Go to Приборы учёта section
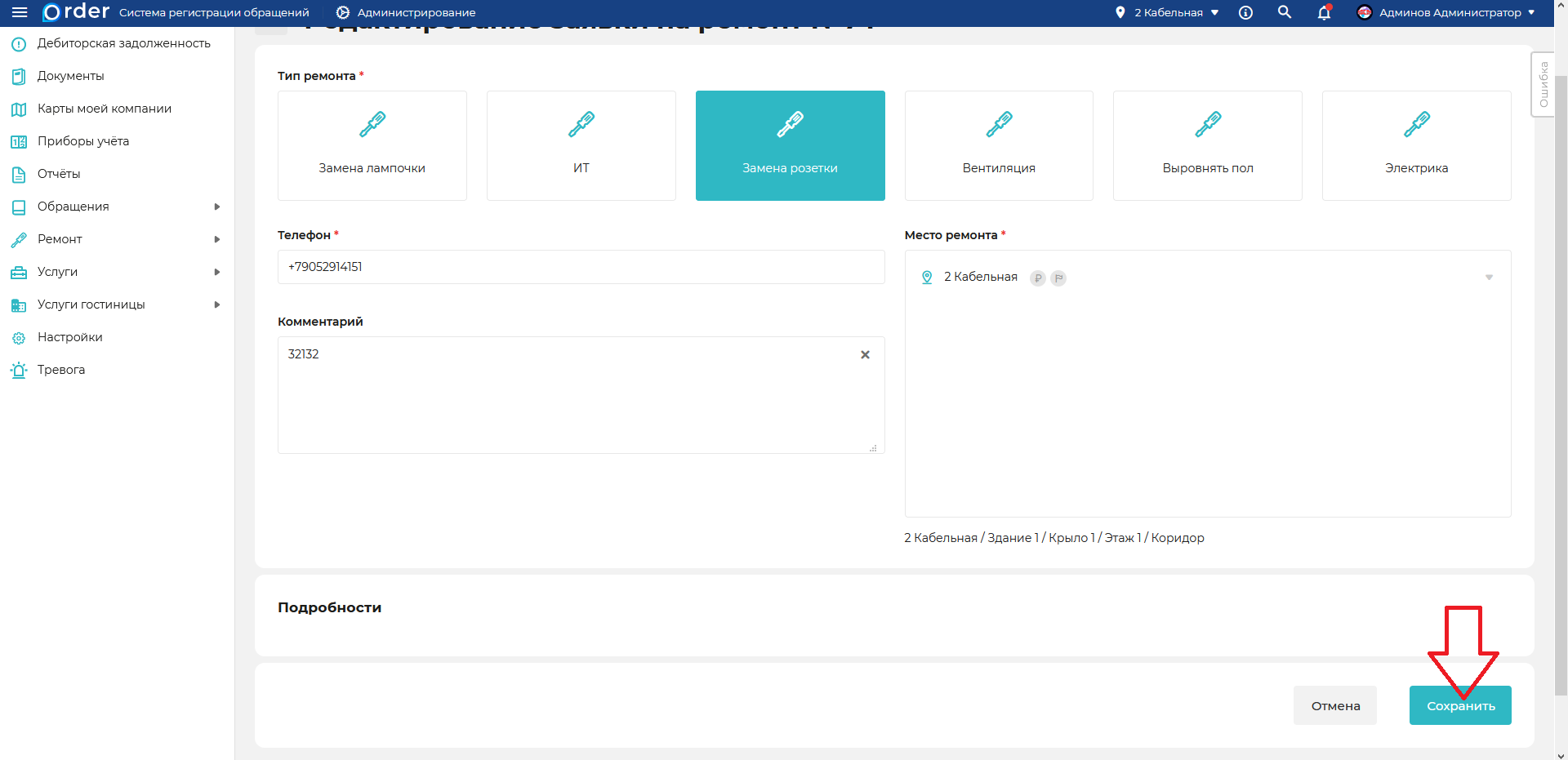Viewport: 1568px width, 760px height. pyautogui.click(x=82, y=141)
